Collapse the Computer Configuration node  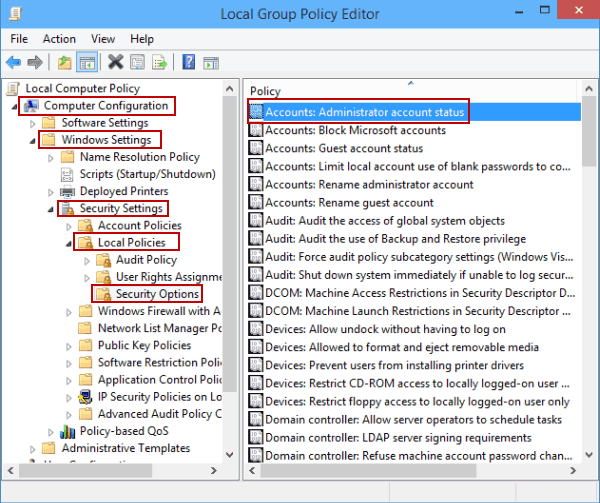(15, 107)
